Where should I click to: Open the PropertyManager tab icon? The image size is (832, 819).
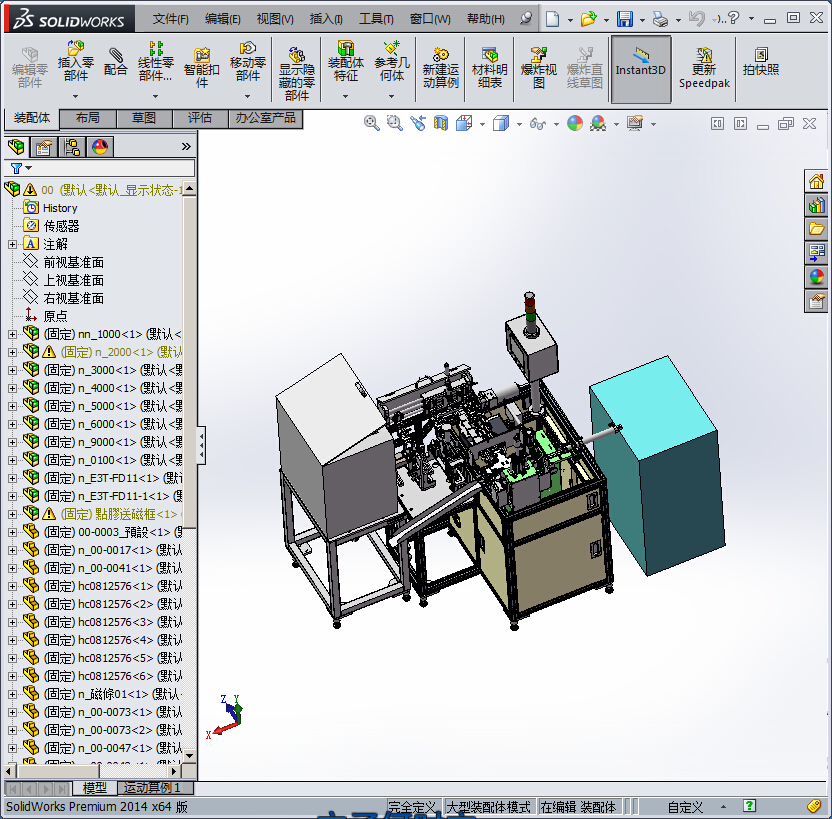[x=44, y=147]
